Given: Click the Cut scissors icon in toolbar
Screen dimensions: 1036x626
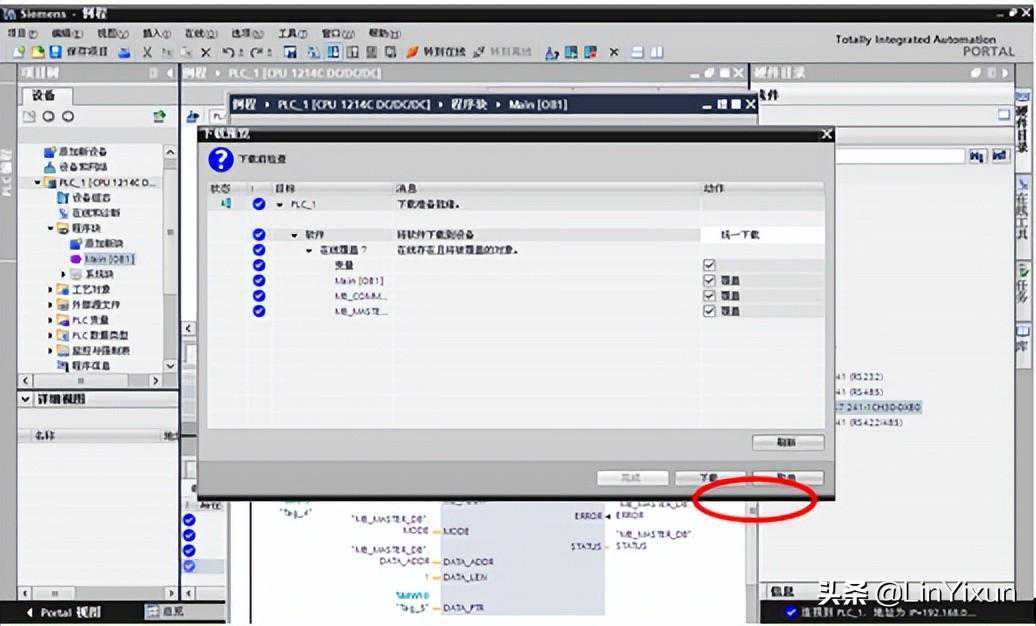Looking at the screenshot, I should pos(147,52).
